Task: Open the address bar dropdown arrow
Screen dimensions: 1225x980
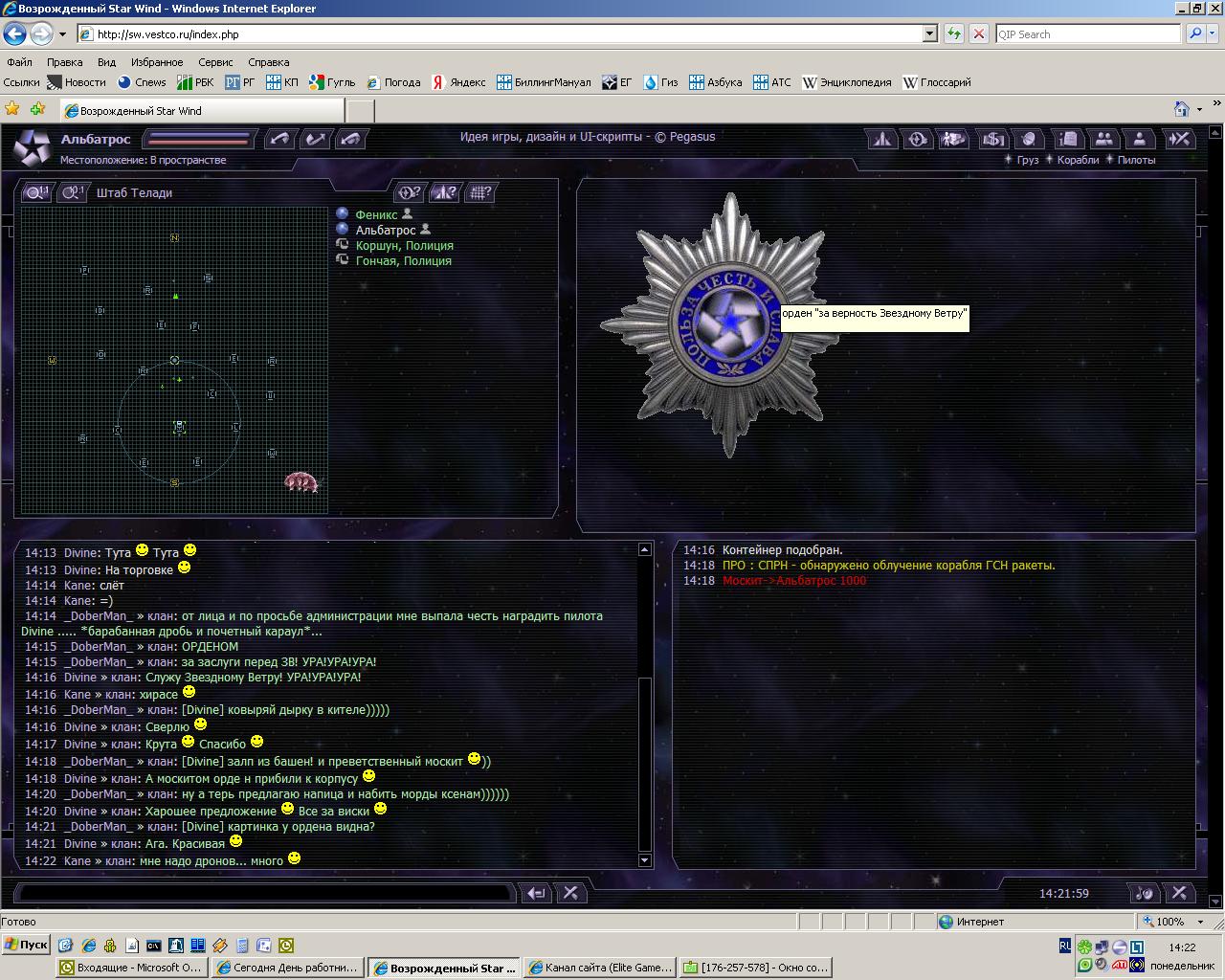Action: pos(929,33)
